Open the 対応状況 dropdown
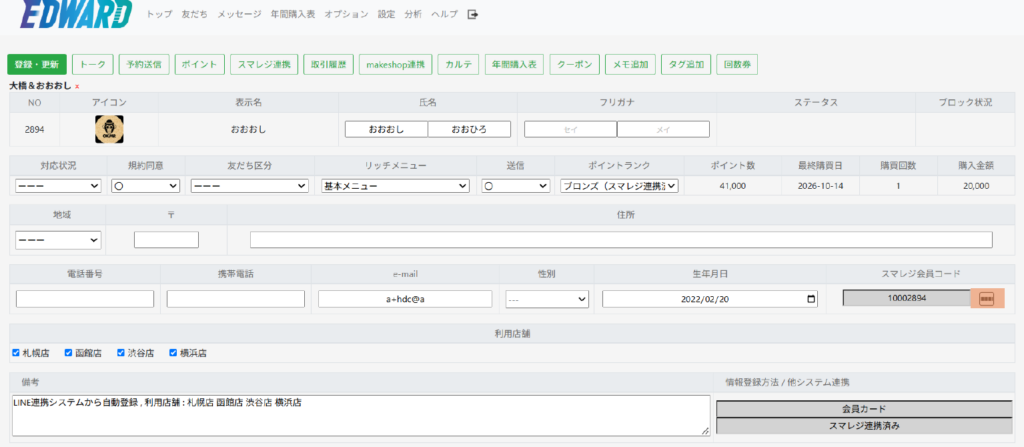Viewport: 1024px width, 447px height. point(58,186)
